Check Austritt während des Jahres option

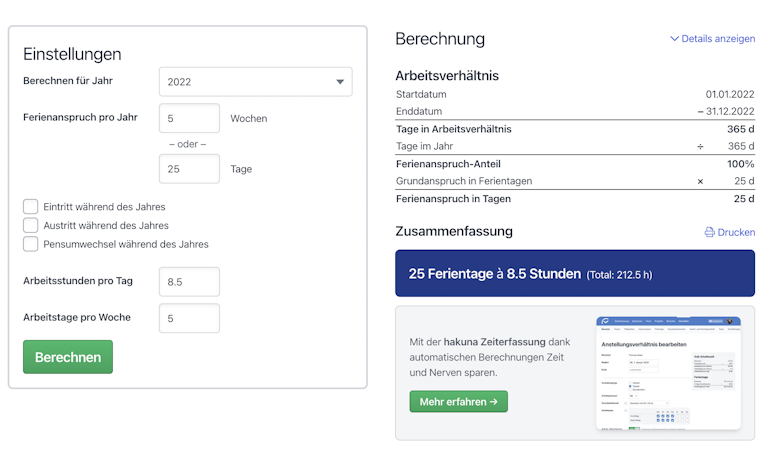point(31,225)
